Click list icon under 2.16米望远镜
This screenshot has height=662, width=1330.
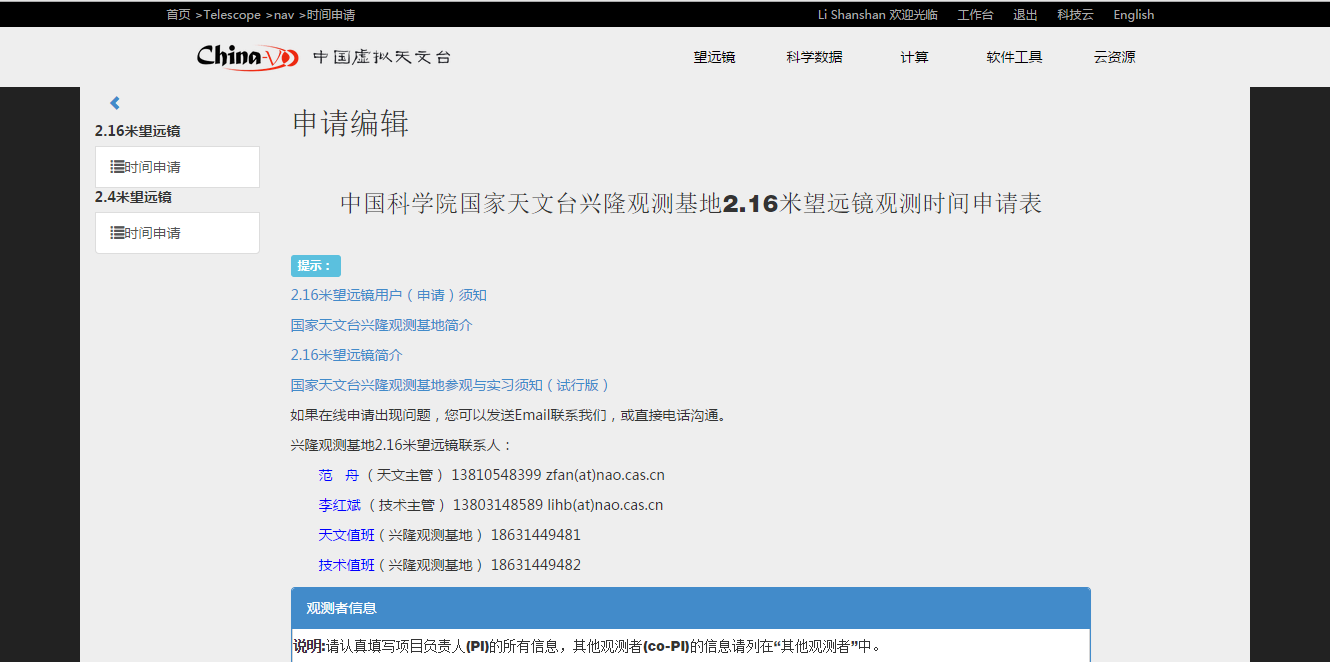(x=117, y=167)
